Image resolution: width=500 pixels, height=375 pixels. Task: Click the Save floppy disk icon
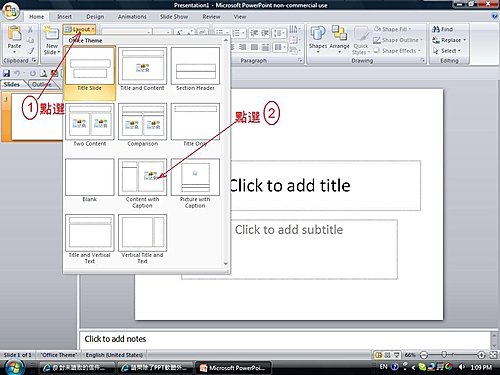click(6, 73)
